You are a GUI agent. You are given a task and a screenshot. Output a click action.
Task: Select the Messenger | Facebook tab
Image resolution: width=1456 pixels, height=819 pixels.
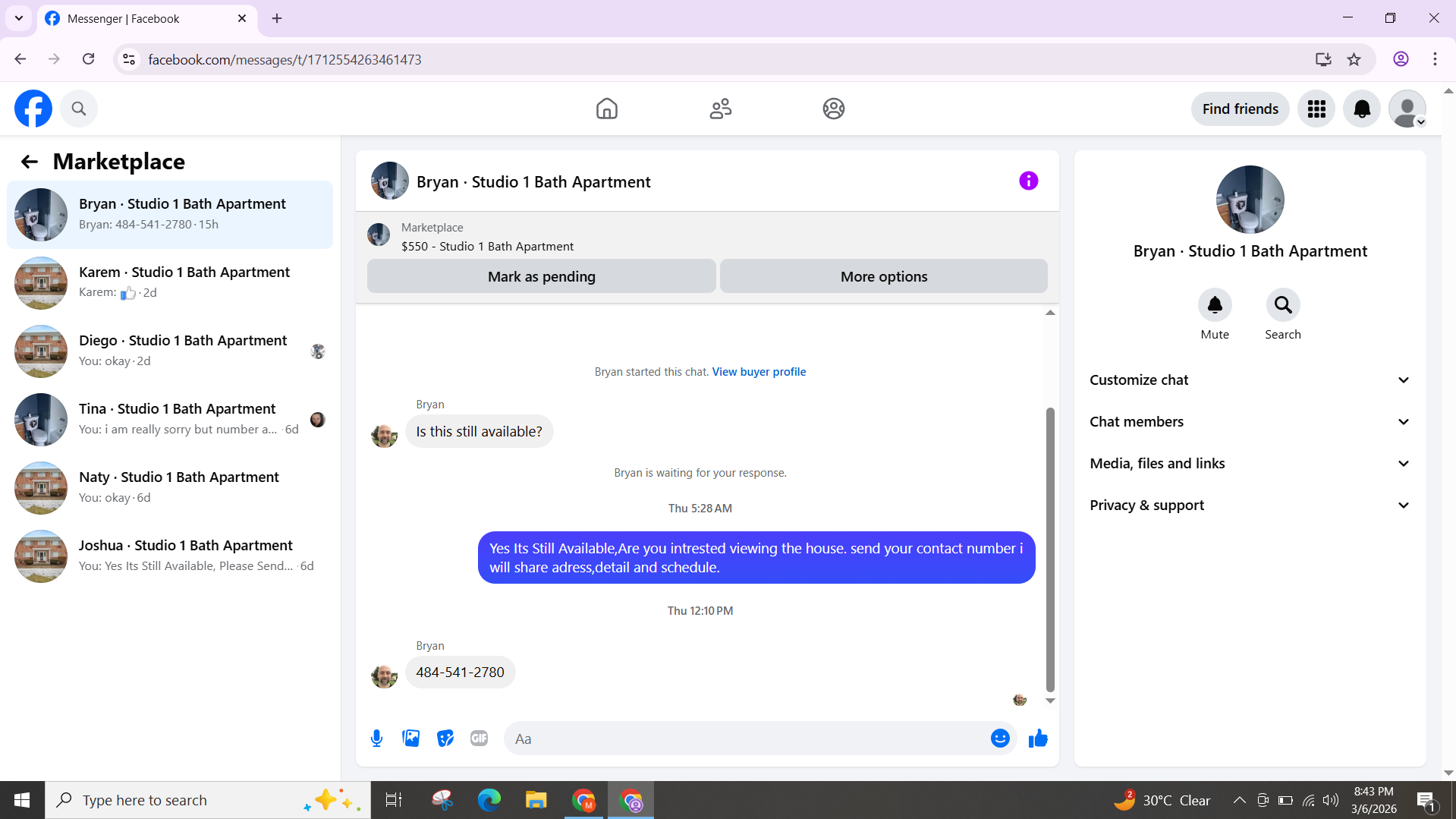(x=146, y=18)
